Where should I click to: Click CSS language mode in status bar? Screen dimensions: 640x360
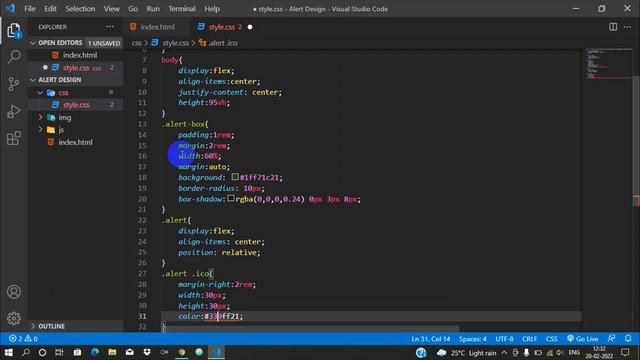point(551,339)
